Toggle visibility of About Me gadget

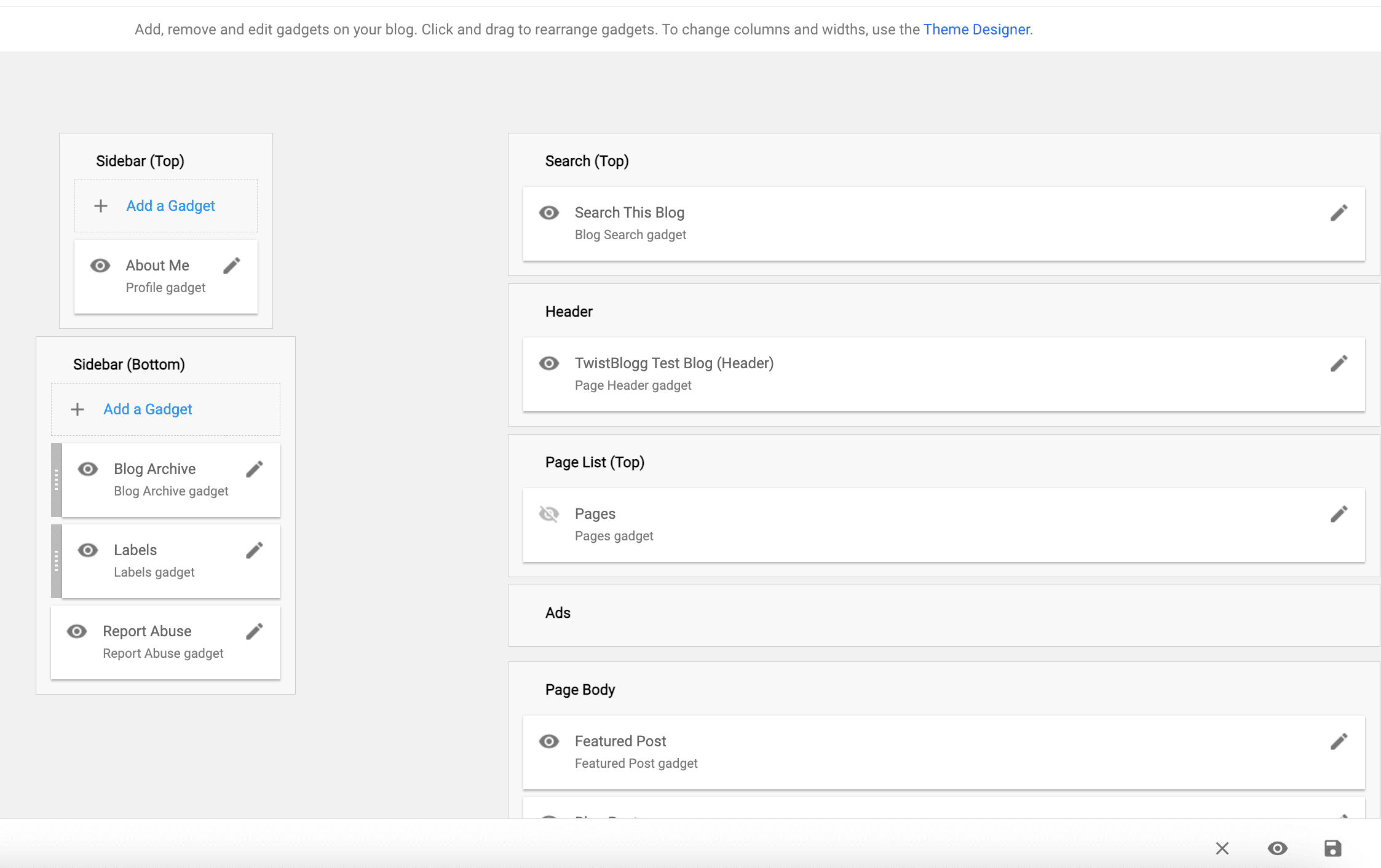(x=100, y=266)
